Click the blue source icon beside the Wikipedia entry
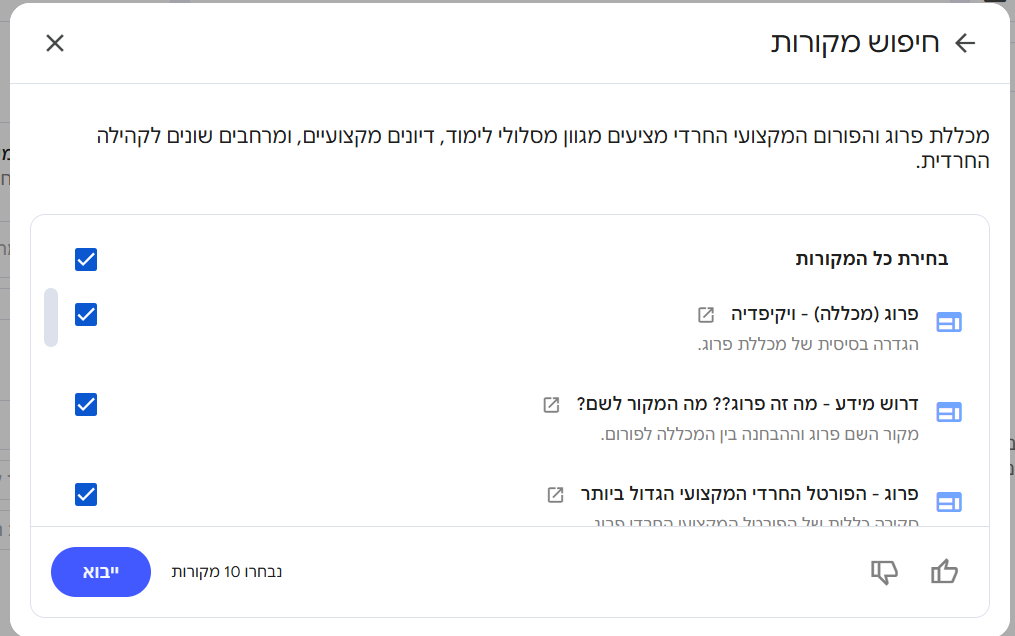Viewport: 1015px width, 636px height. (x=949, y=321)
